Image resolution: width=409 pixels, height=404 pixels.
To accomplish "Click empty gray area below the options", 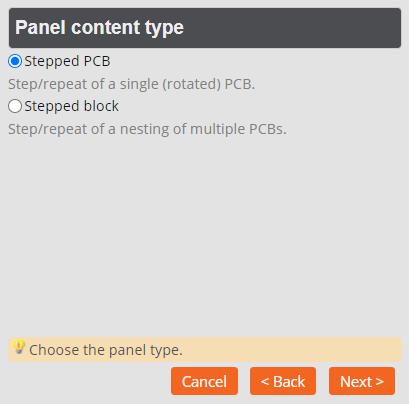I will point(205,233).
